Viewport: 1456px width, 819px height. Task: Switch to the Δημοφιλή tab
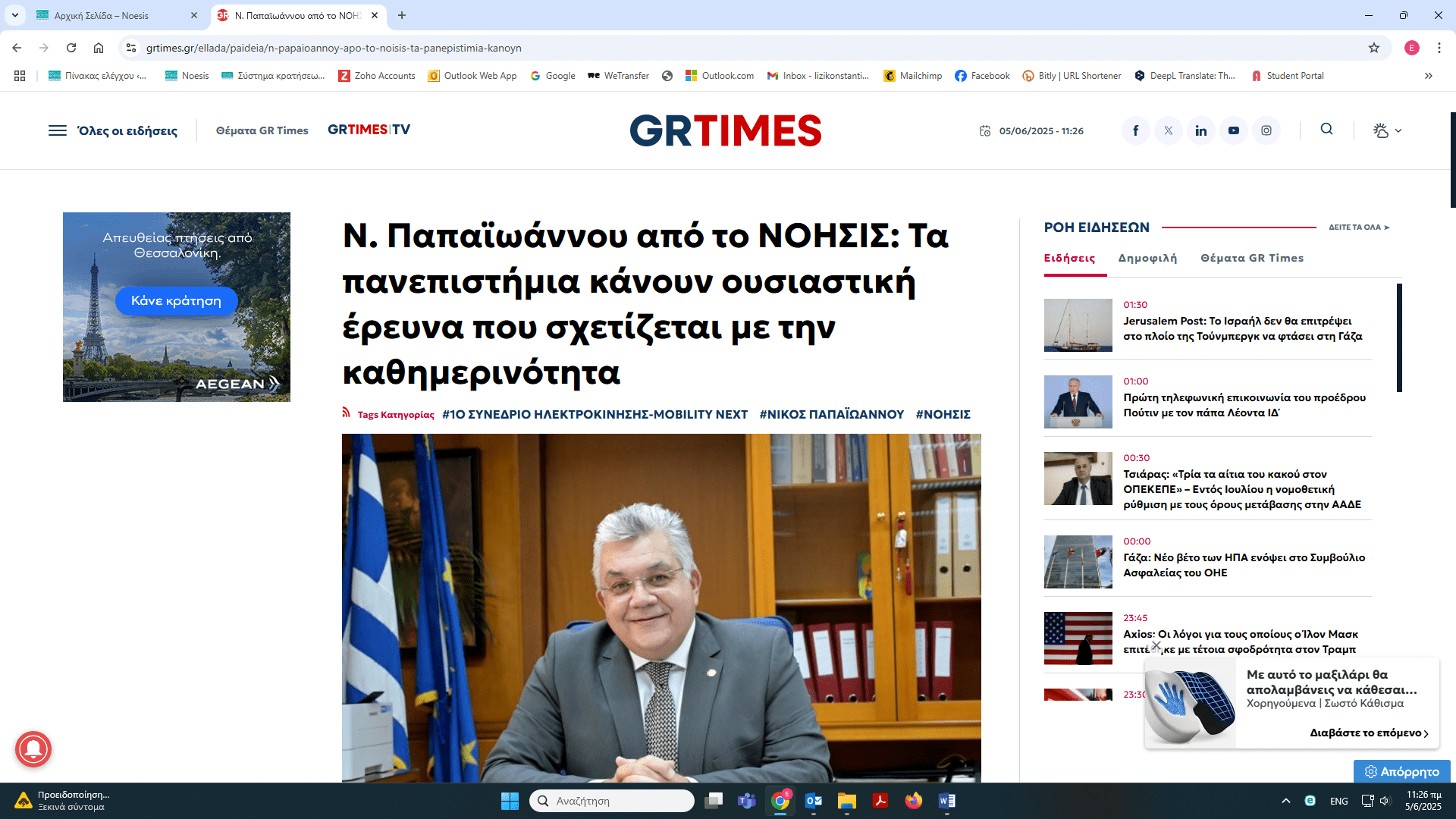click(x=1147, y=258)
